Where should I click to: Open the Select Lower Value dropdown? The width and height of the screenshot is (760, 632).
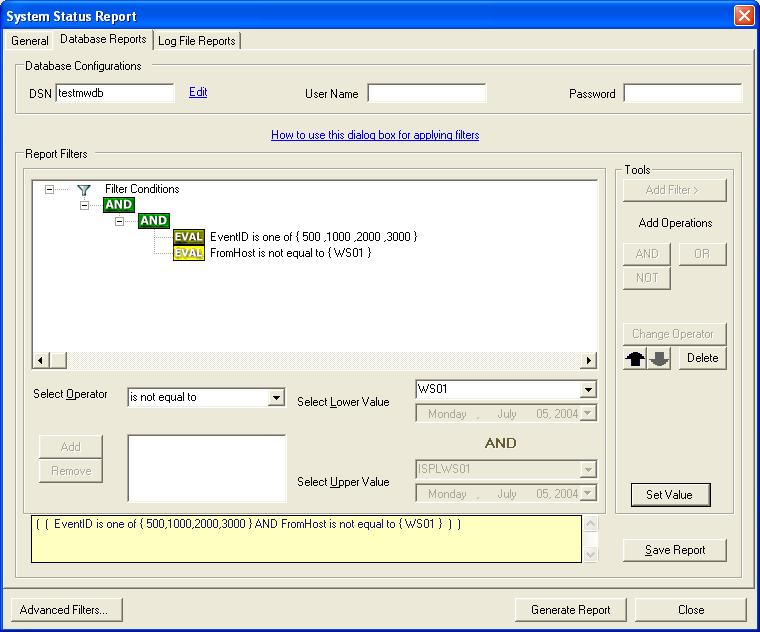point(588,390)
